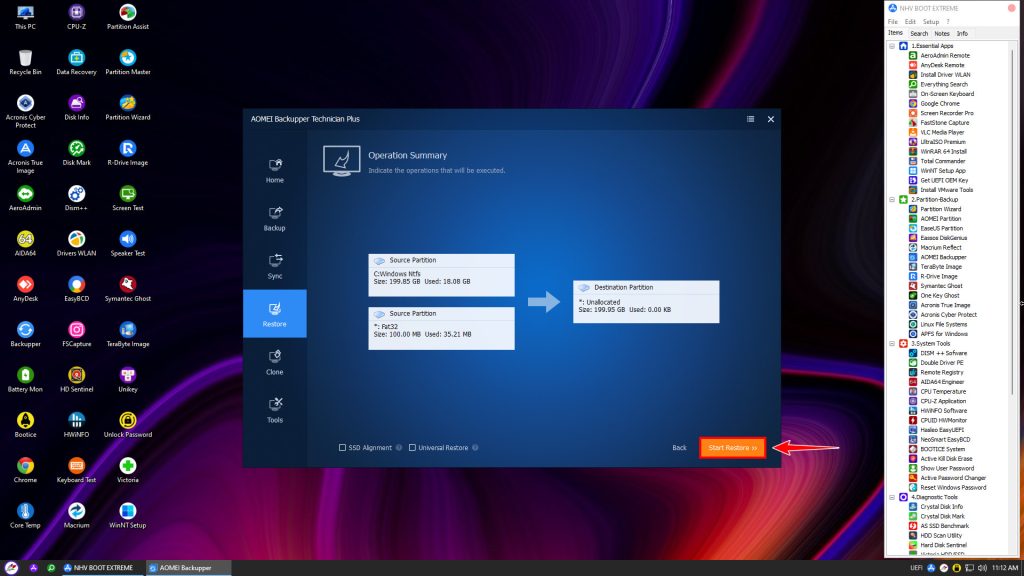Go Back from the Operation Summary

tap(679, 447)
